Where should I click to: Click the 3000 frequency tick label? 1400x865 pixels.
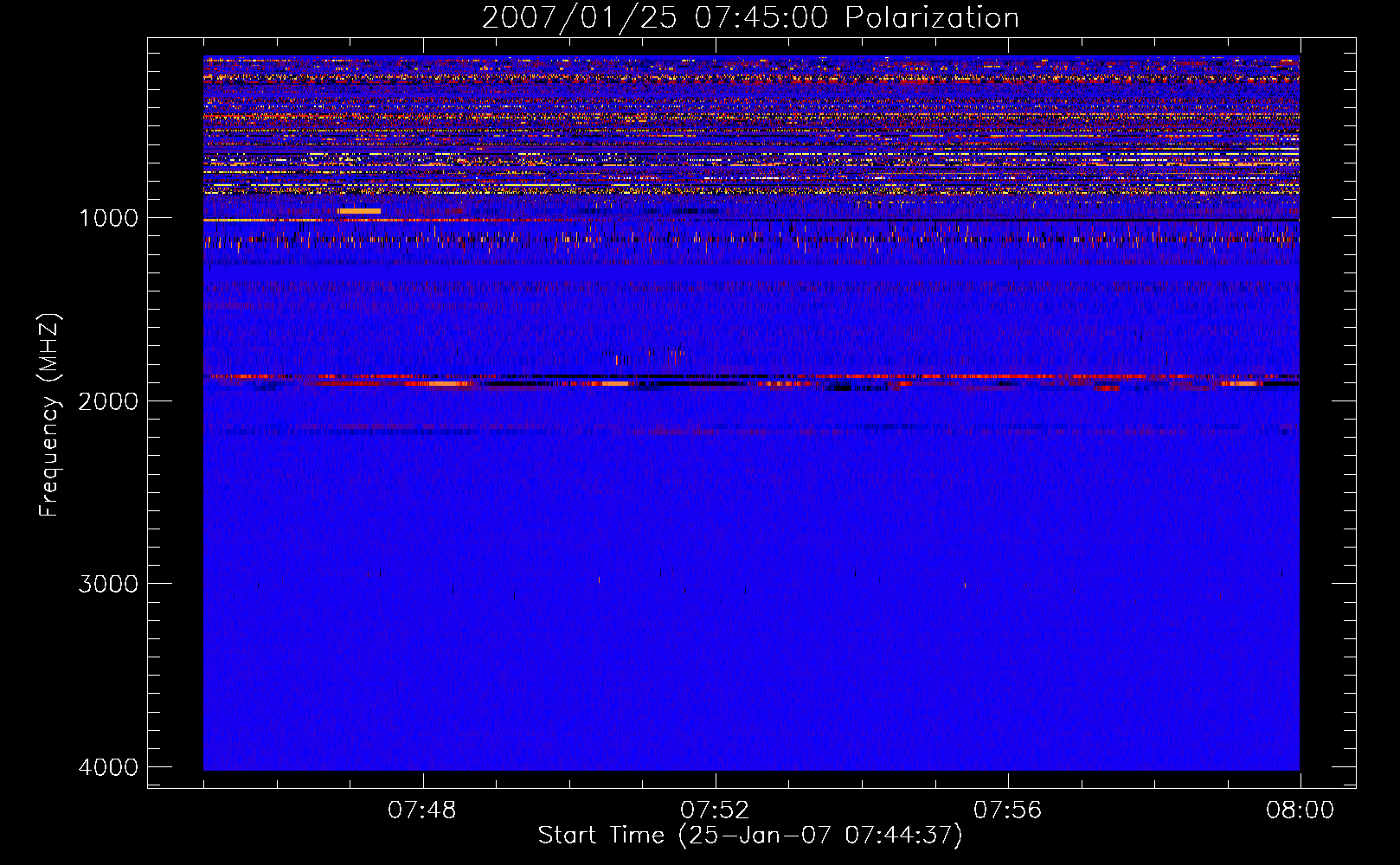(x=108, y=584)
